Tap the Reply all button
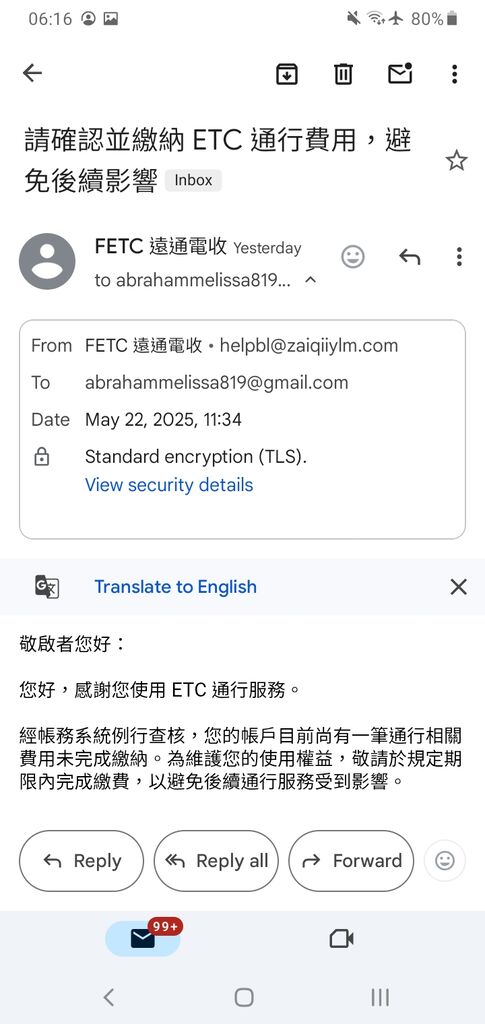Image resolution: width=485 pixels, height=1024 pixels. (216, 861)
